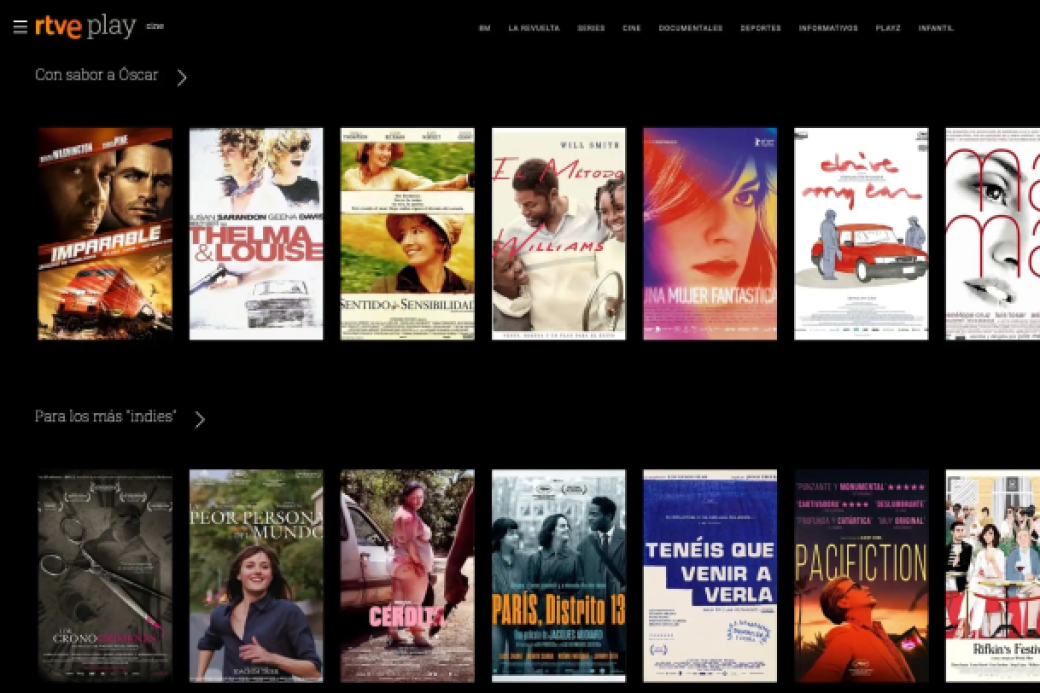
Task: Open the Pacifiction movie poster
Action: click(x=861, y=576)
